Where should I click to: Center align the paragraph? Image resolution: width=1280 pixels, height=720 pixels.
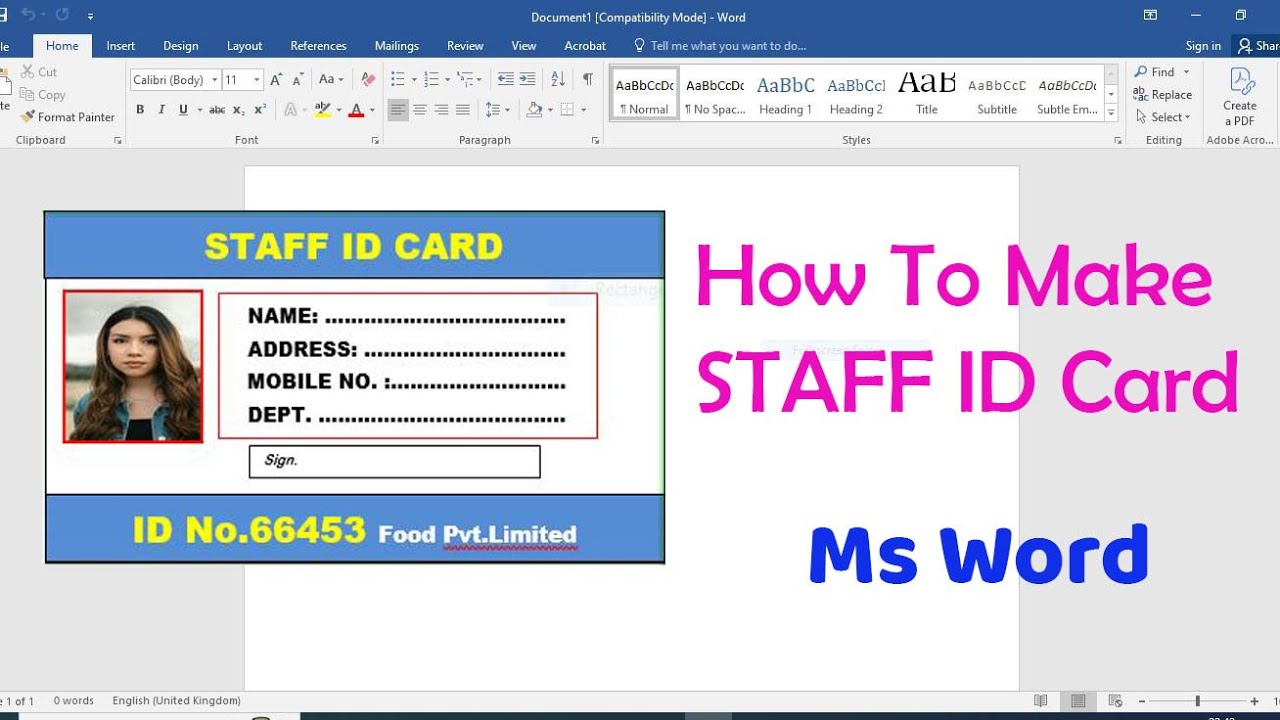click(420, 110)
